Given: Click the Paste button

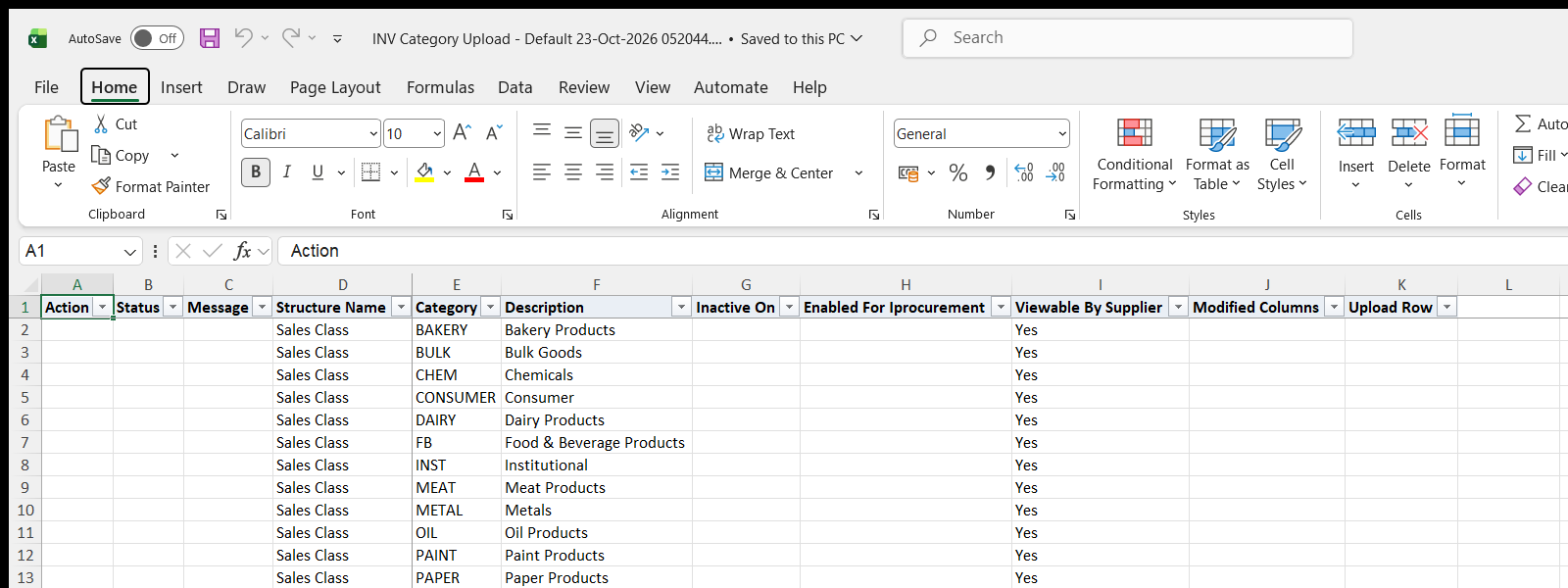Looking at the screenshot, I should [x=59, y=144].
